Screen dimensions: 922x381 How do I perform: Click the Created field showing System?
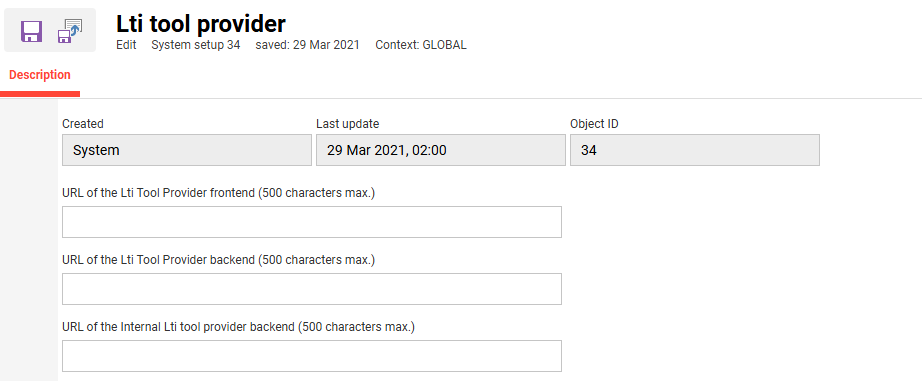pyautogui.click(x=187, y=150)
